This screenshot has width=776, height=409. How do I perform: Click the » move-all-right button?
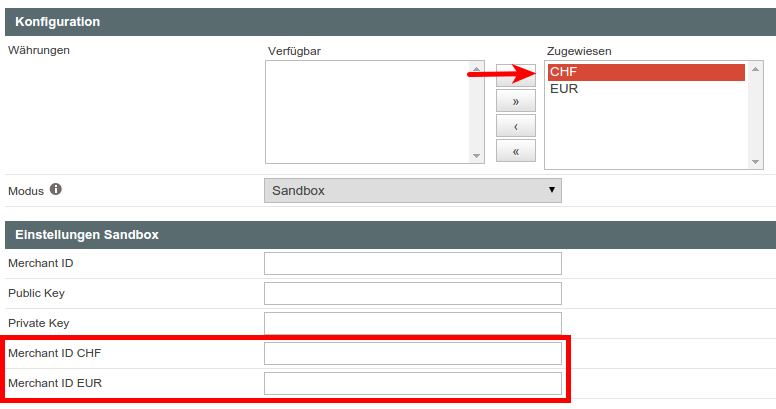[x=516, y=101]
